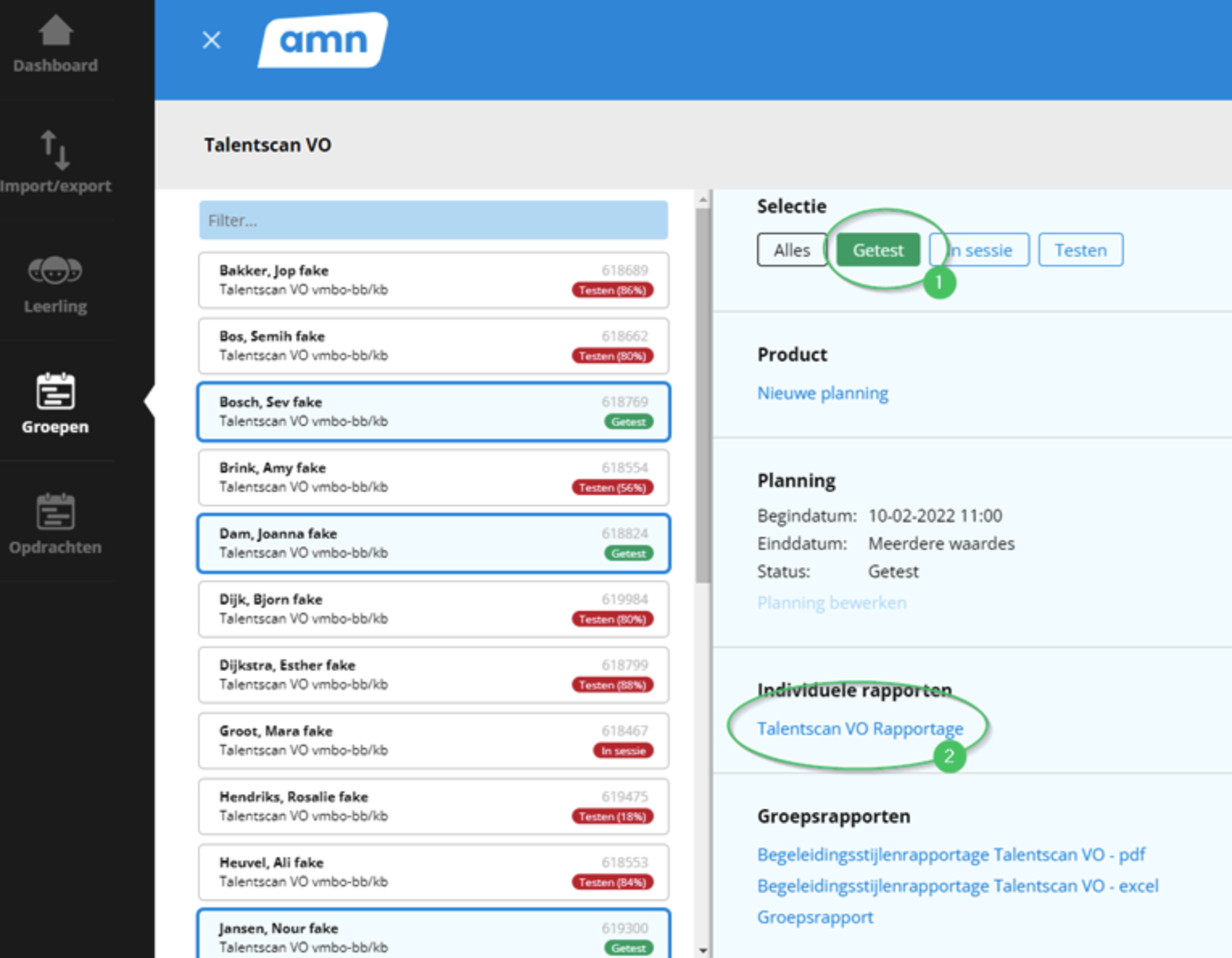The height and width of the screenshot is (958, 1232).
Task: Select the Groepen calendar icon
Action: (x=55, y=392)
